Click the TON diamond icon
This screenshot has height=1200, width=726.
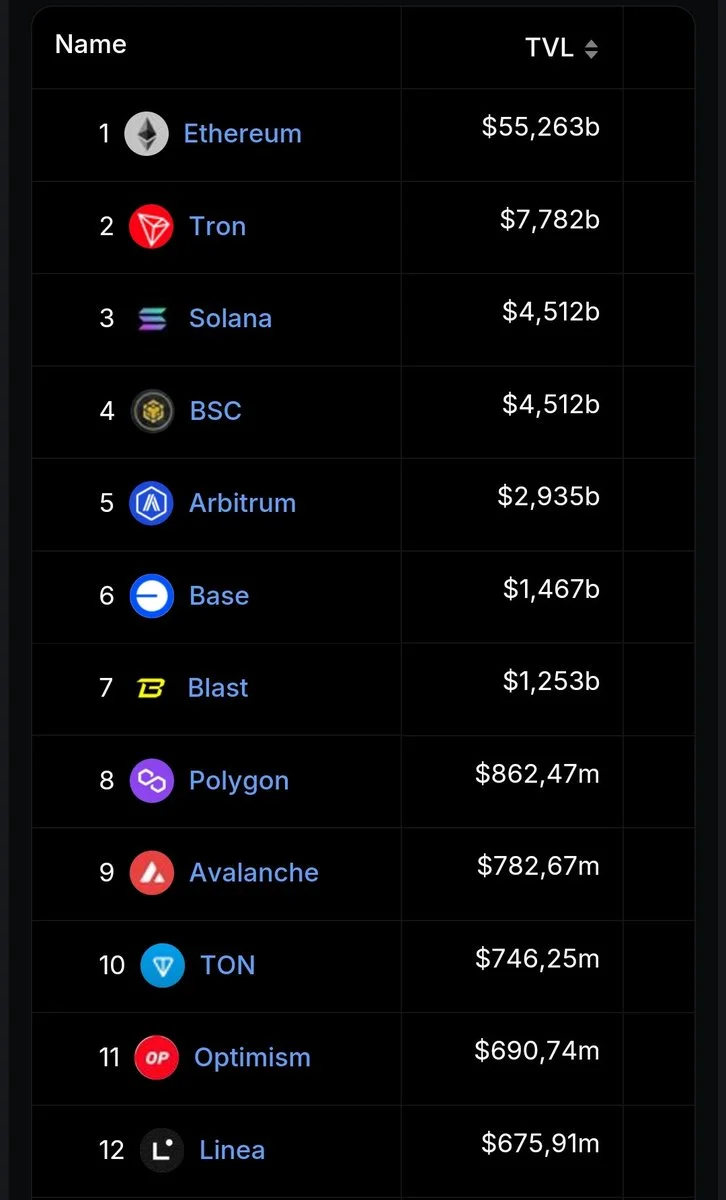(162, 965)
